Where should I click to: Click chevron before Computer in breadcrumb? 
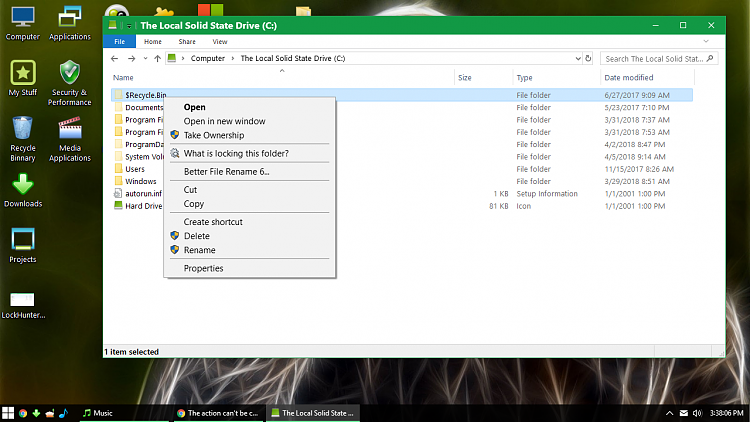pyautogui.click(x=183, y=58)
